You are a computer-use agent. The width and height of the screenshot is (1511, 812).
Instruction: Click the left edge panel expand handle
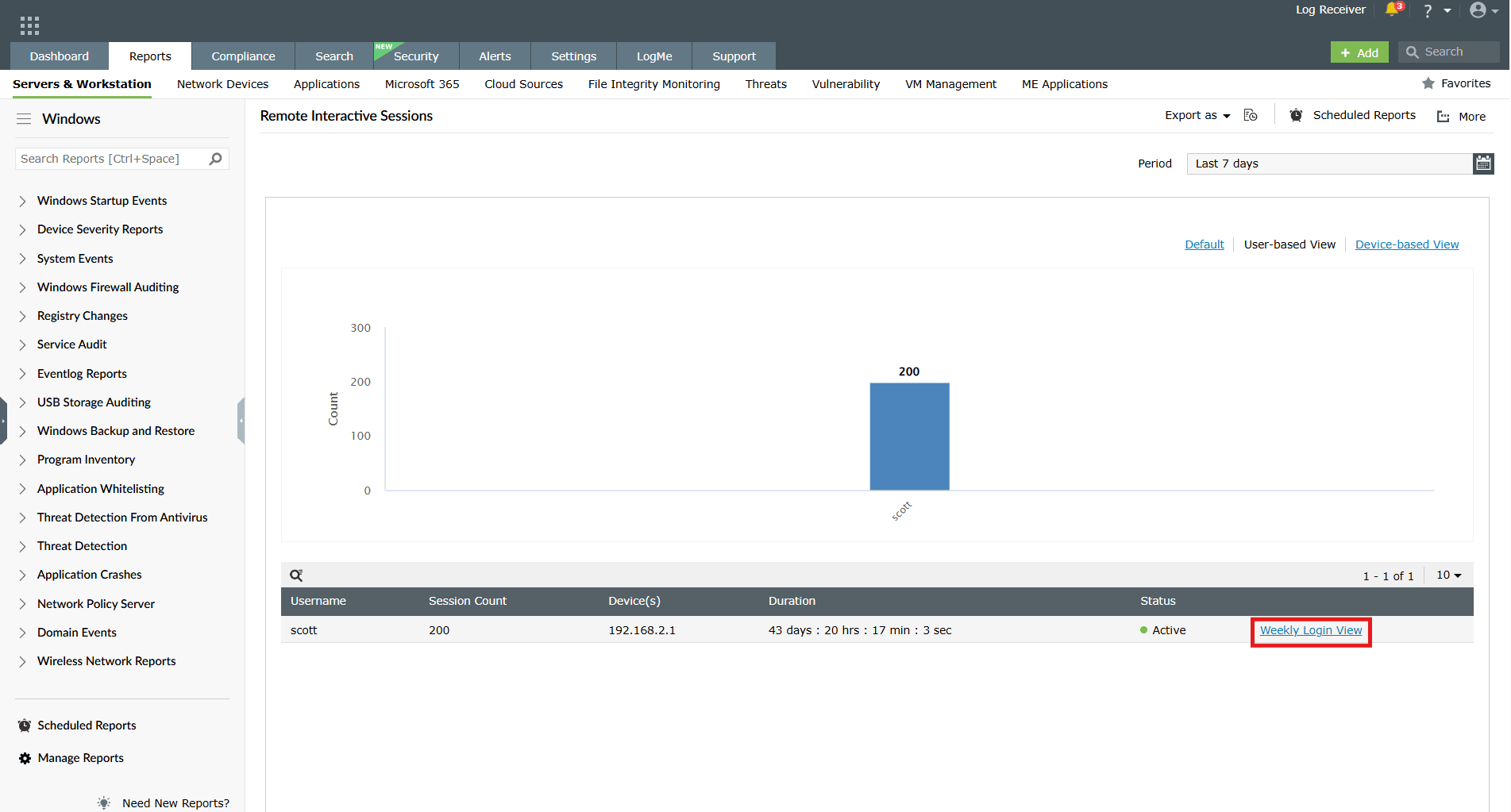click(x=3, y=421)
